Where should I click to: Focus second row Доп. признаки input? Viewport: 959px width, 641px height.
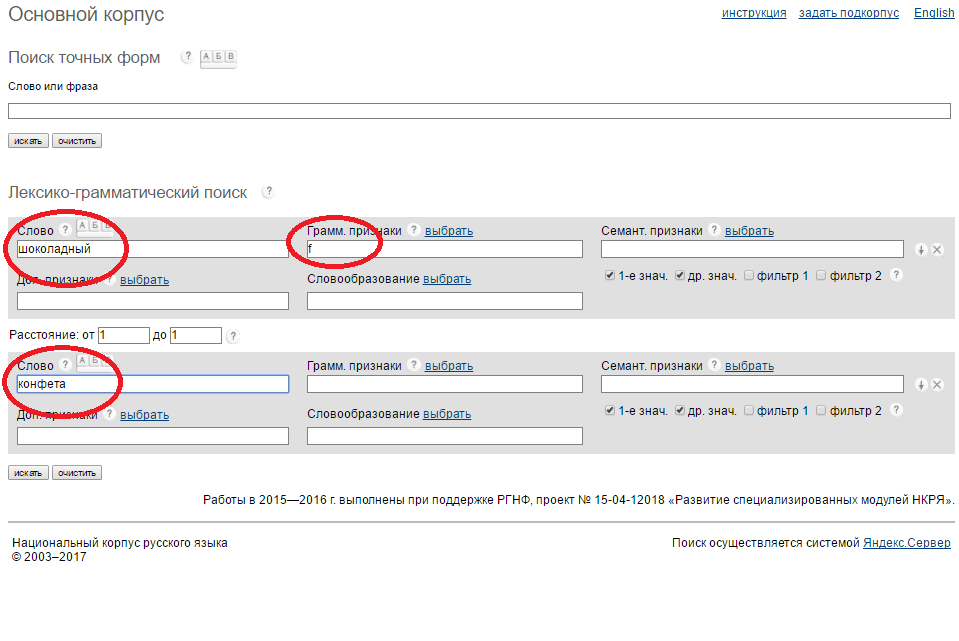(153, 436)
